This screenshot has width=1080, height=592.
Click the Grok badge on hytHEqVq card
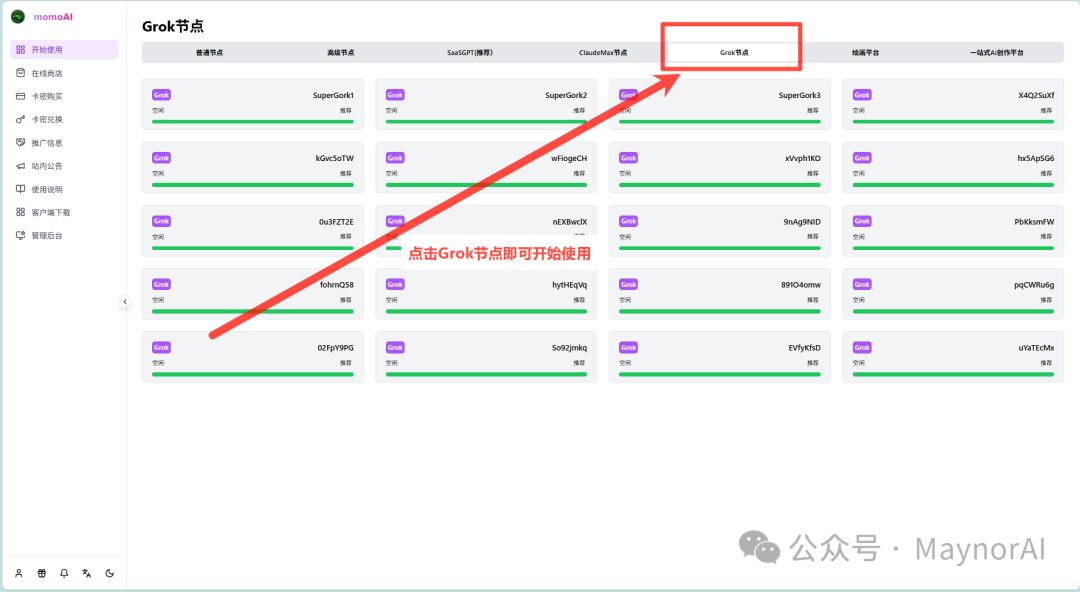[x=395, y=284]
